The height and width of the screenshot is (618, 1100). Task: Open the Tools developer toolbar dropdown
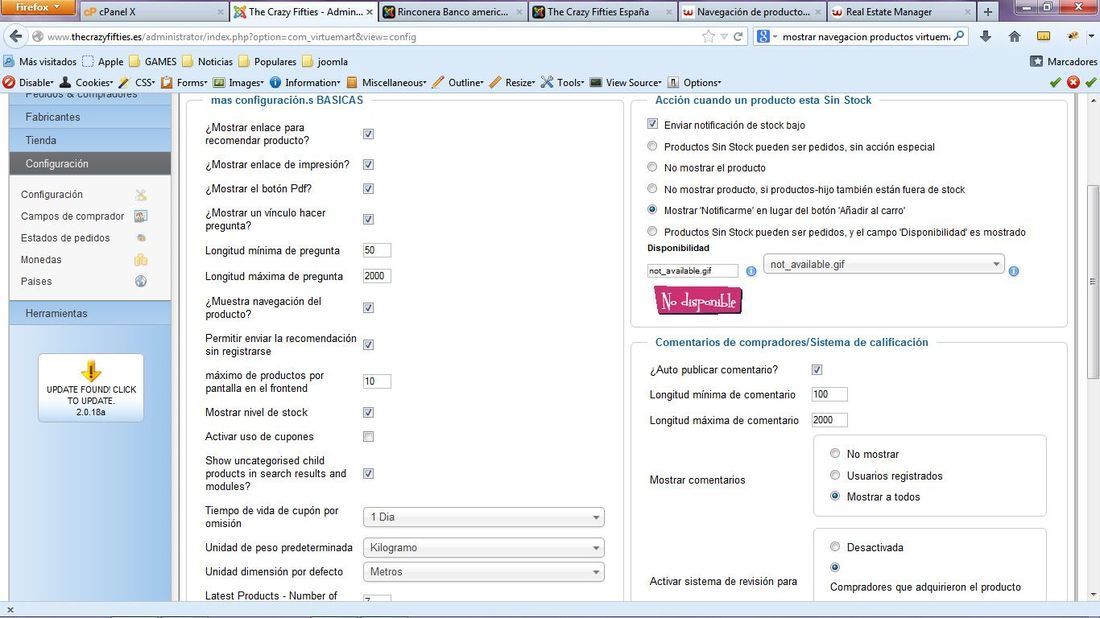pyautogui.click(x=563, y=83)
